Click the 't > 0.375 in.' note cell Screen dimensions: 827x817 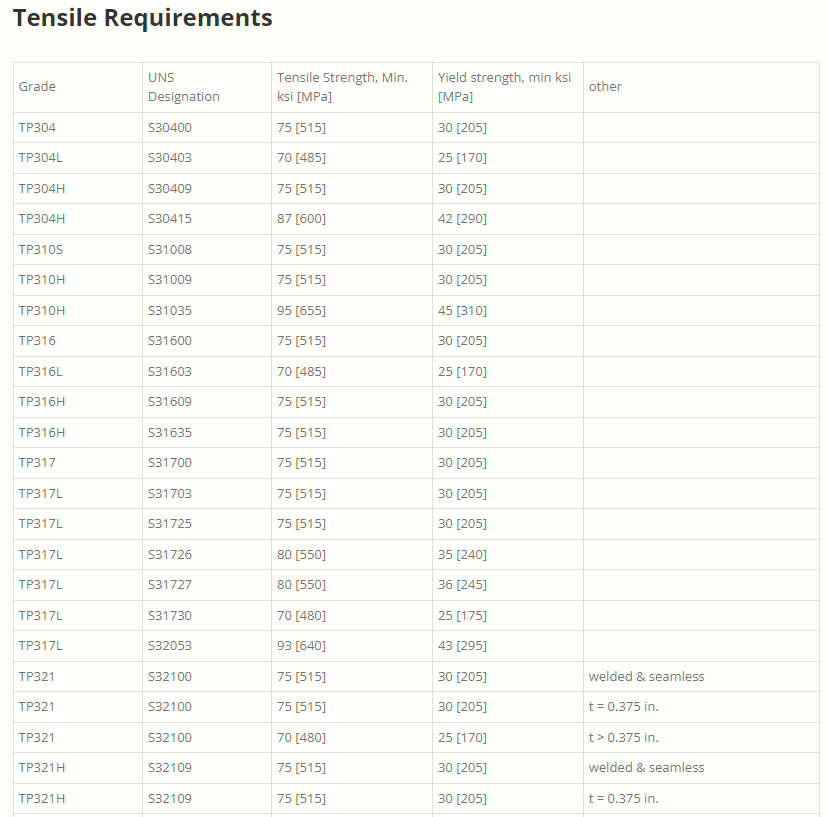623,738
